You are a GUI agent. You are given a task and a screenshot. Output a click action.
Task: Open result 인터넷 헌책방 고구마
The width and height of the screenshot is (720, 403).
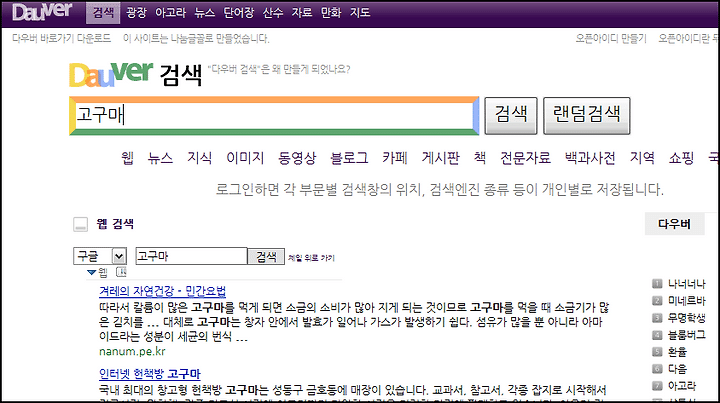(x=150, y=374)
